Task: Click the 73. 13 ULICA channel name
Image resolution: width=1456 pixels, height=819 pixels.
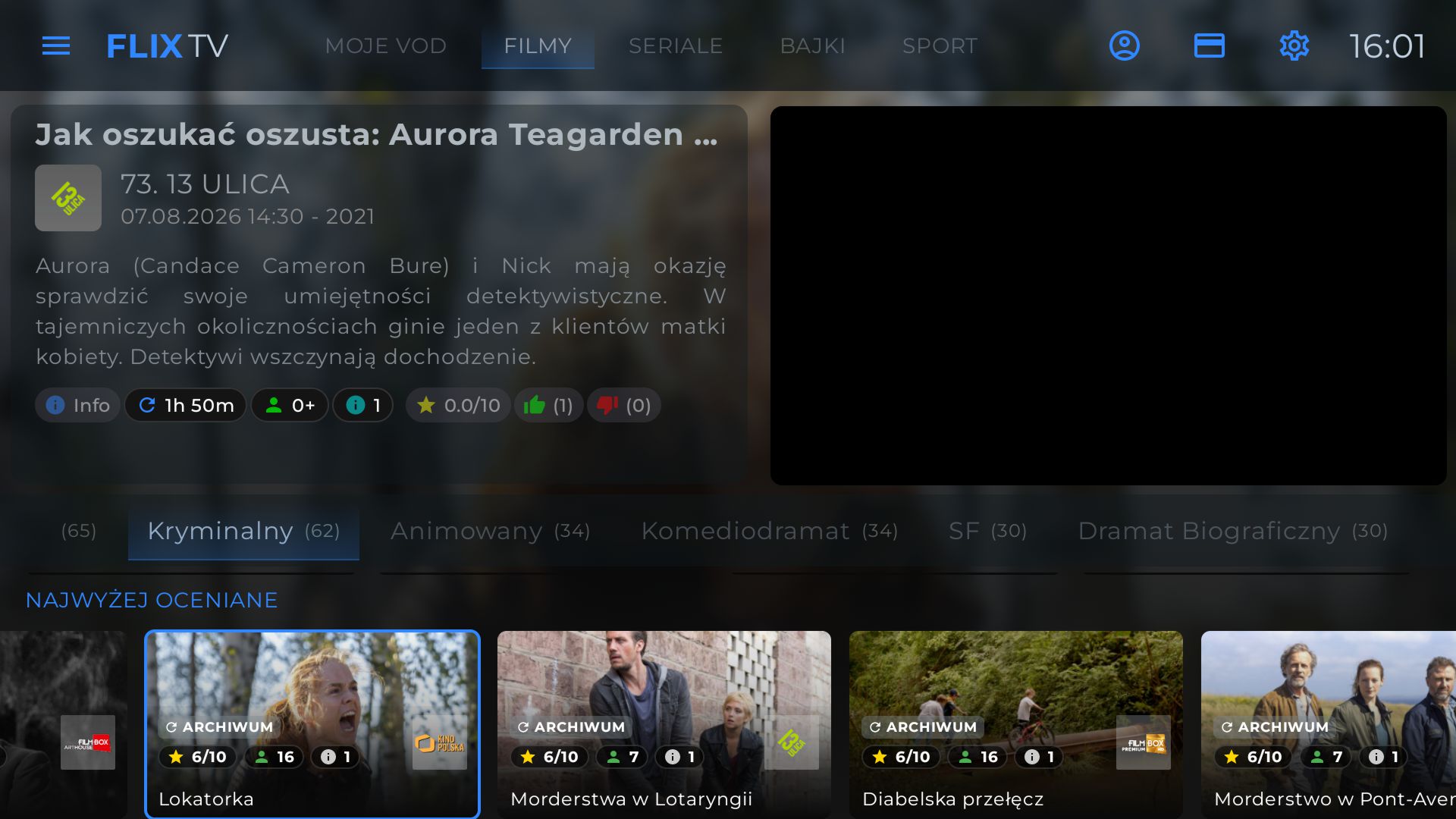Action: (205, 184)
